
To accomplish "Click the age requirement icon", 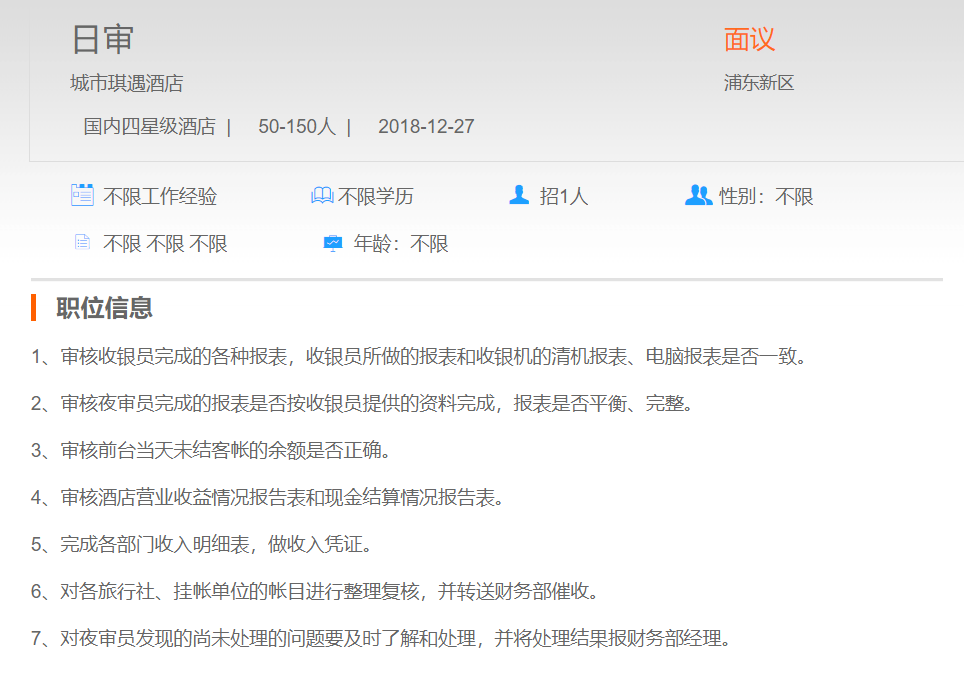I will point(333,243).
